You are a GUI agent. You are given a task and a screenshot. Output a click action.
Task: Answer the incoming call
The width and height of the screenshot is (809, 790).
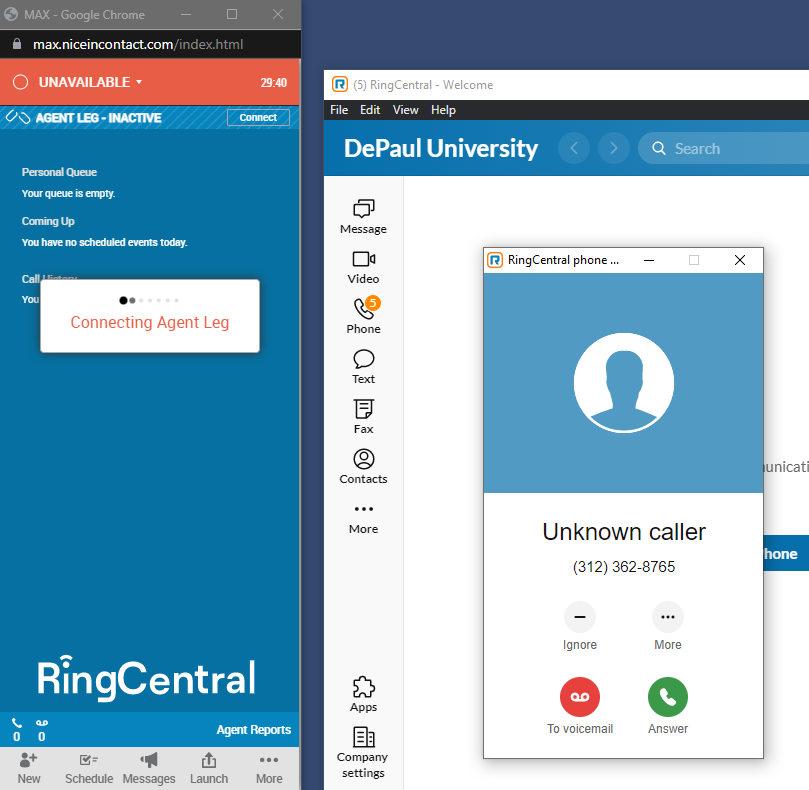667,697
